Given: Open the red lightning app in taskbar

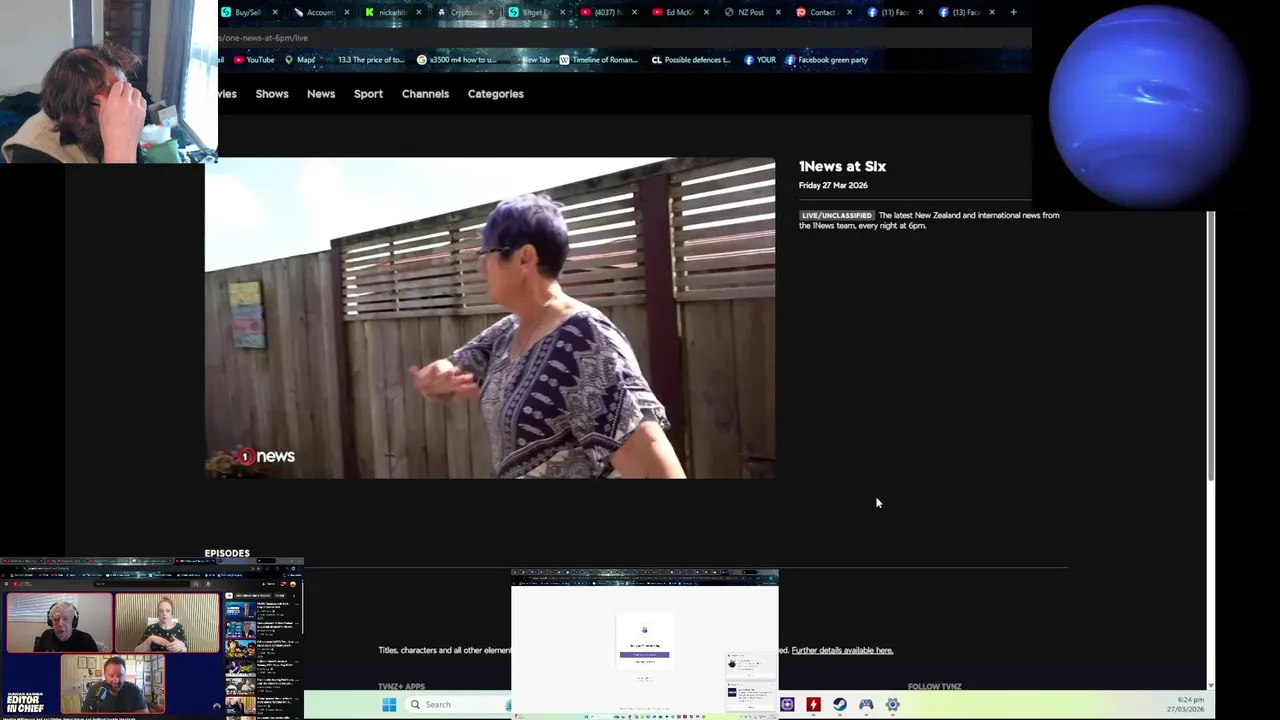Looking at the screenshot, I should (814, 705).
